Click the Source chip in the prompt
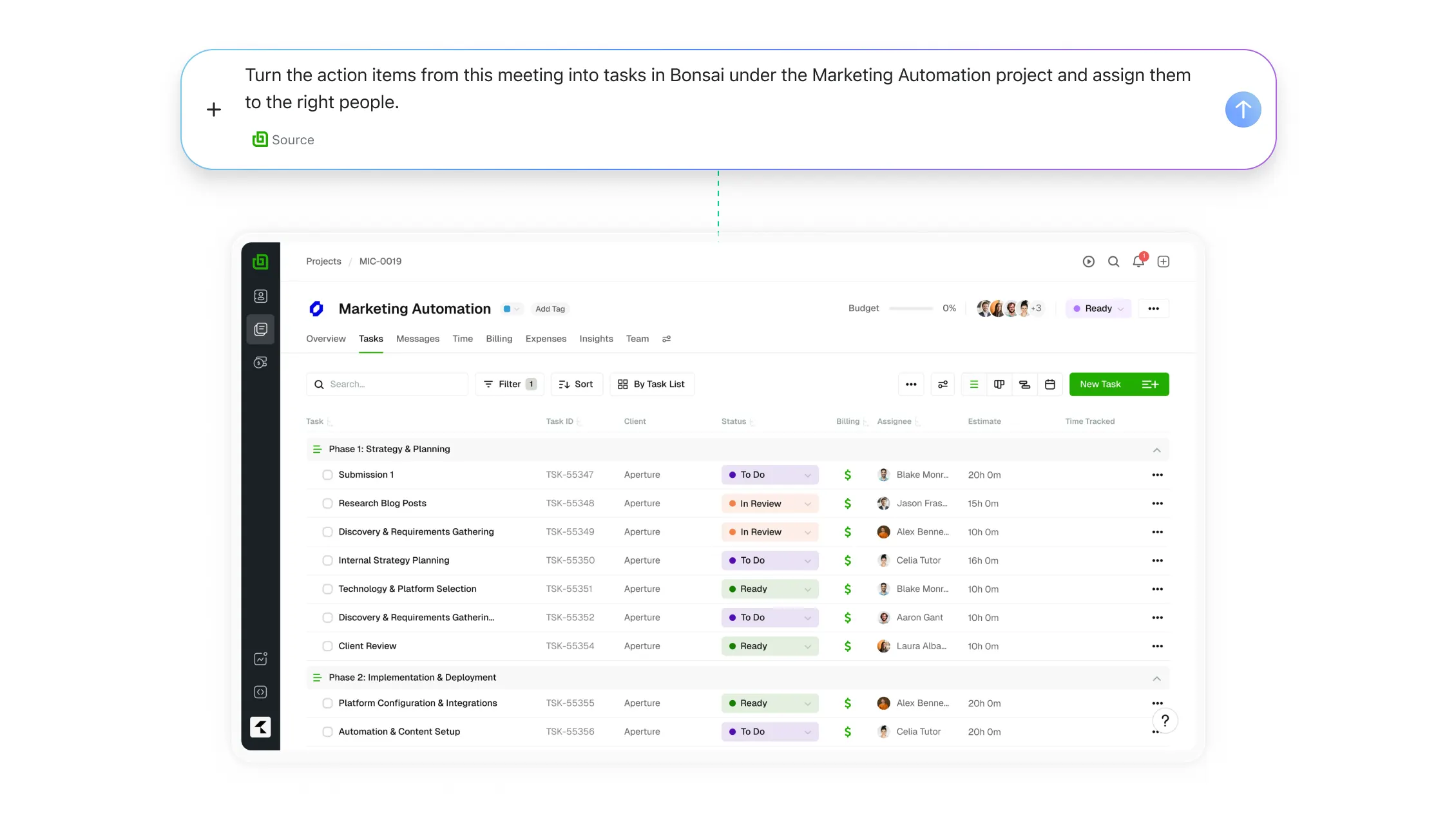The width and height of the screenshot is (1456, 818). [283, 140]
